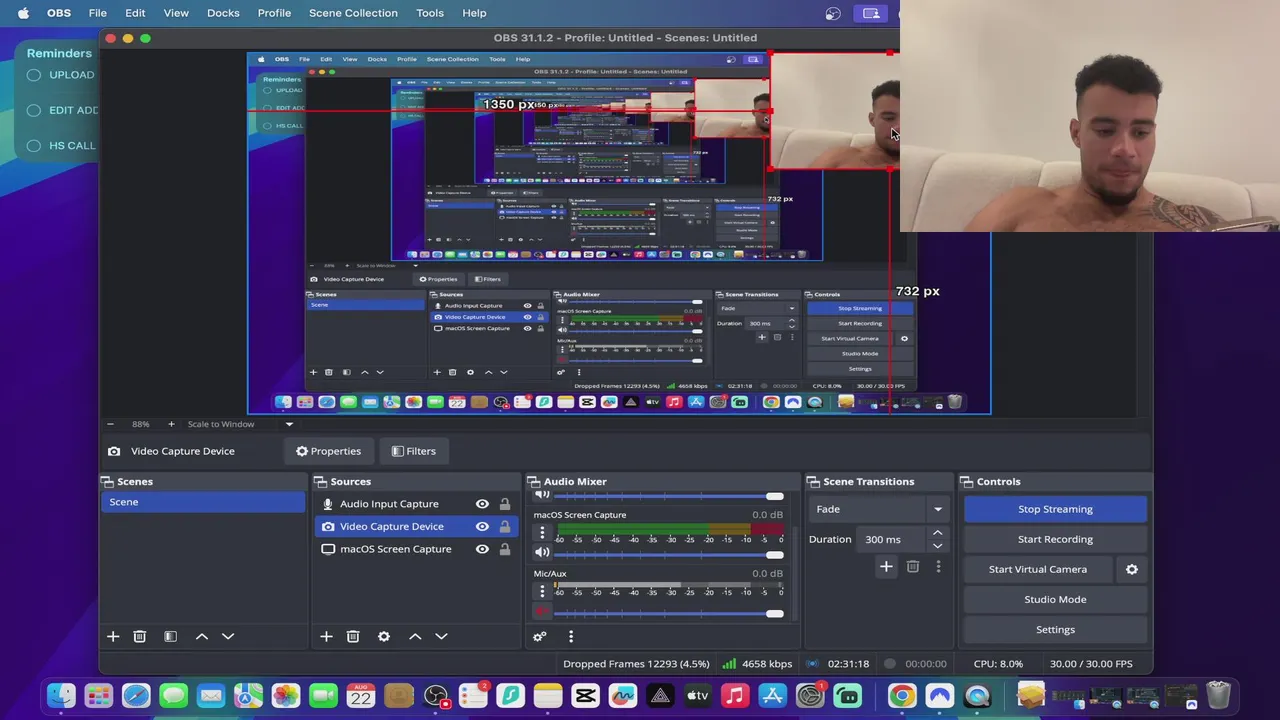This screenshot has height=720, width=1280.
Task: Click the Start Recording button
Action: tap(1055, 539)
